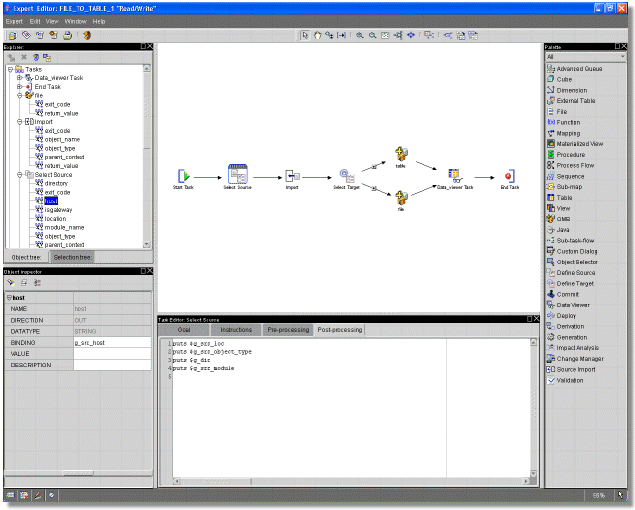Collapse the Tasks root tree node
The width and height of the screenshot is (635, 510).
(x=11, y=70)
